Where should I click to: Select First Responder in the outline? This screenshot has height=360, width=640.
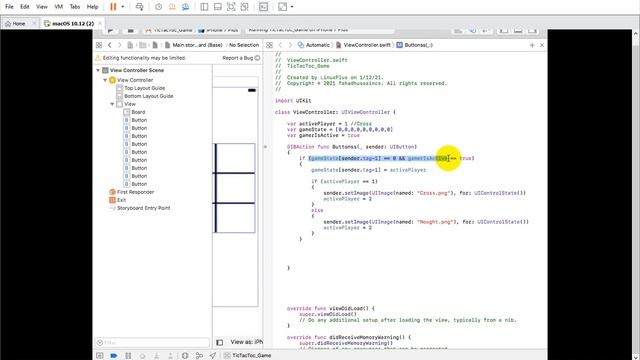[135, 192]
